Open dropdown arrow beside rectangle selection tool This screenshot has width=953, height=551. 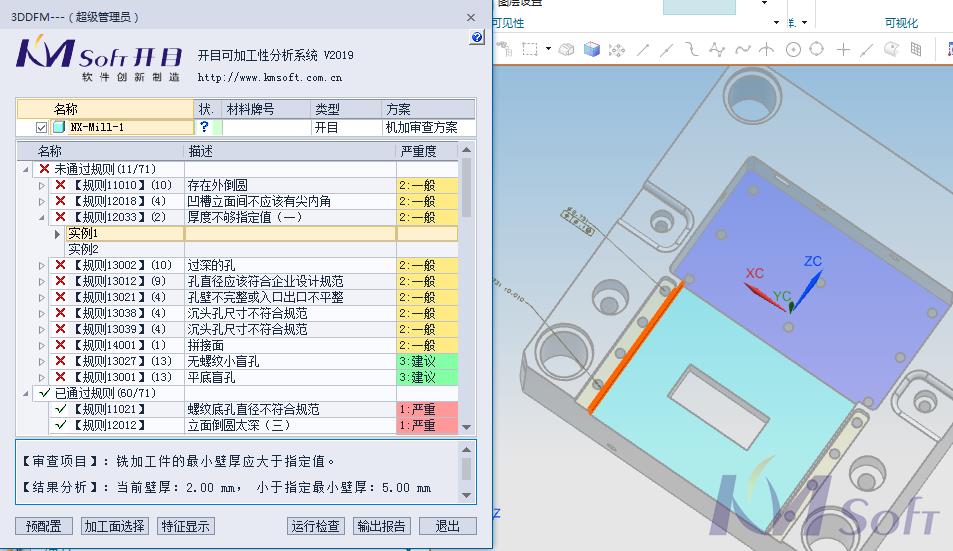[x=548, y=49]
